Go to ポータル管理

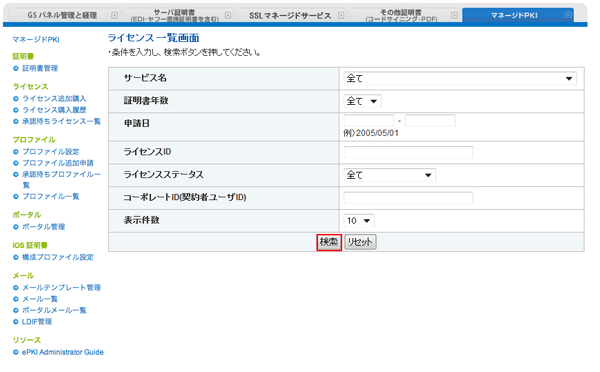coord(44,227)
